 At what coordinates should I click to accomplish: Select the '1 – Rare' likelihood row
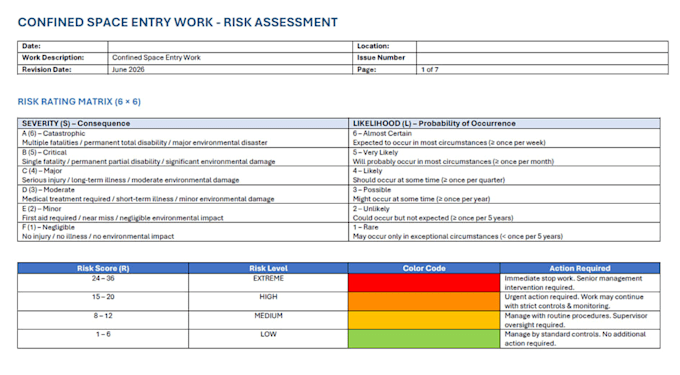click(x=504, y=232)
